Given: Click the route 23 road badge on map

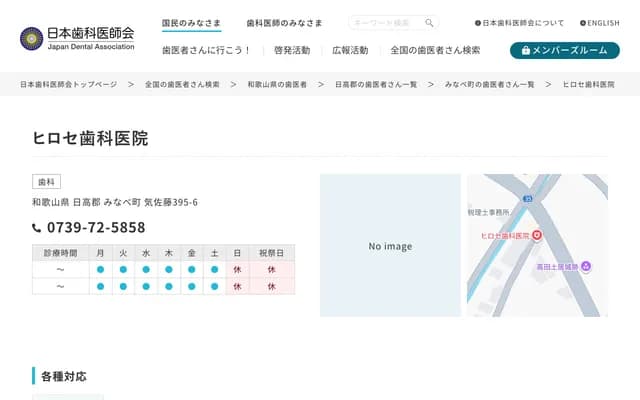Looking at the screenshot, I should point(528,200).
